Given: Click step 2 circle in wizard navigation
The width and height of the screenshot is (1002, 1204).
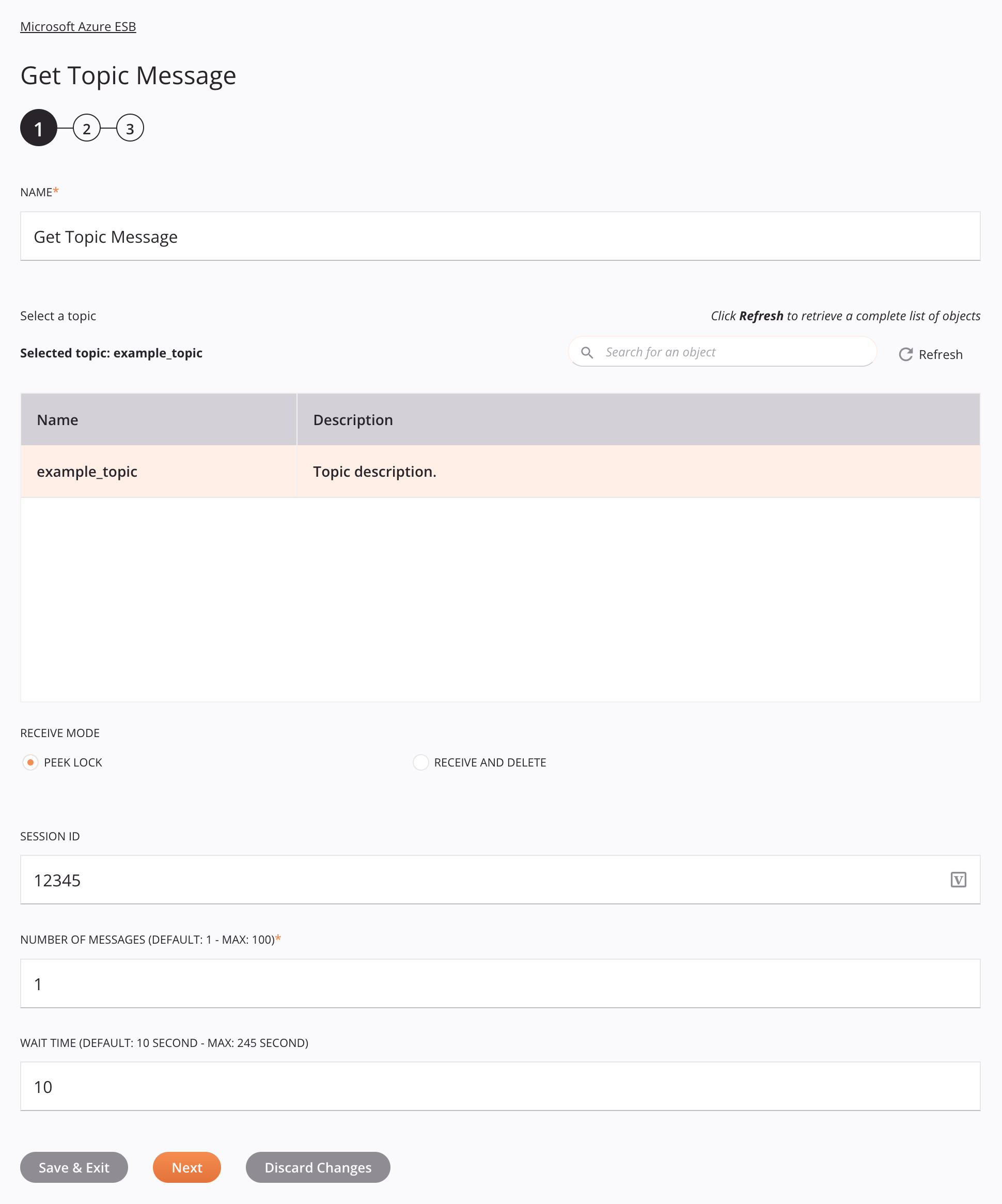Looking at the screenshot, I should 87,128.
